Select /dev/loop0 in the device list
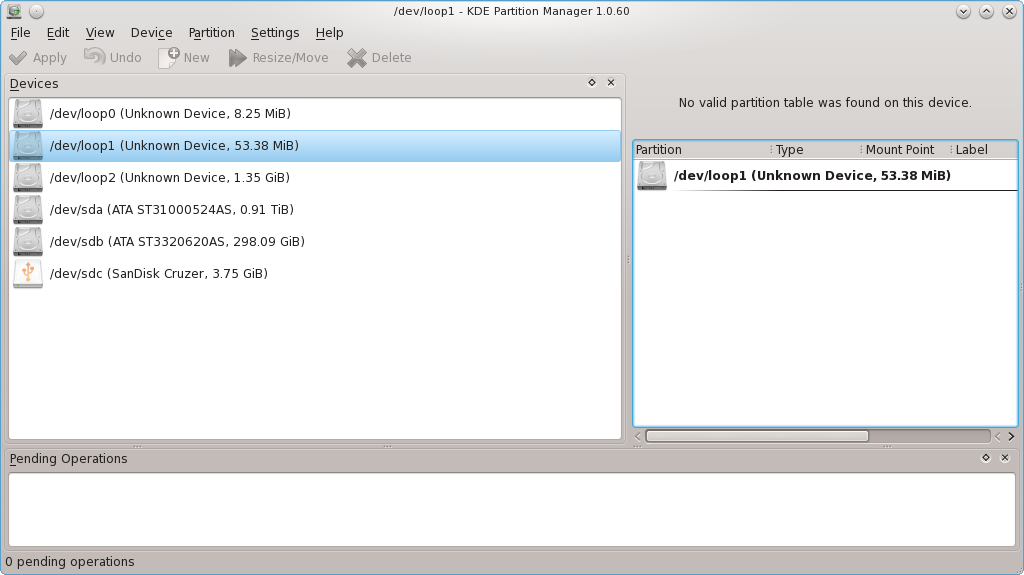1024x575 pixels. pyautogui.click(x=170, y=114)
